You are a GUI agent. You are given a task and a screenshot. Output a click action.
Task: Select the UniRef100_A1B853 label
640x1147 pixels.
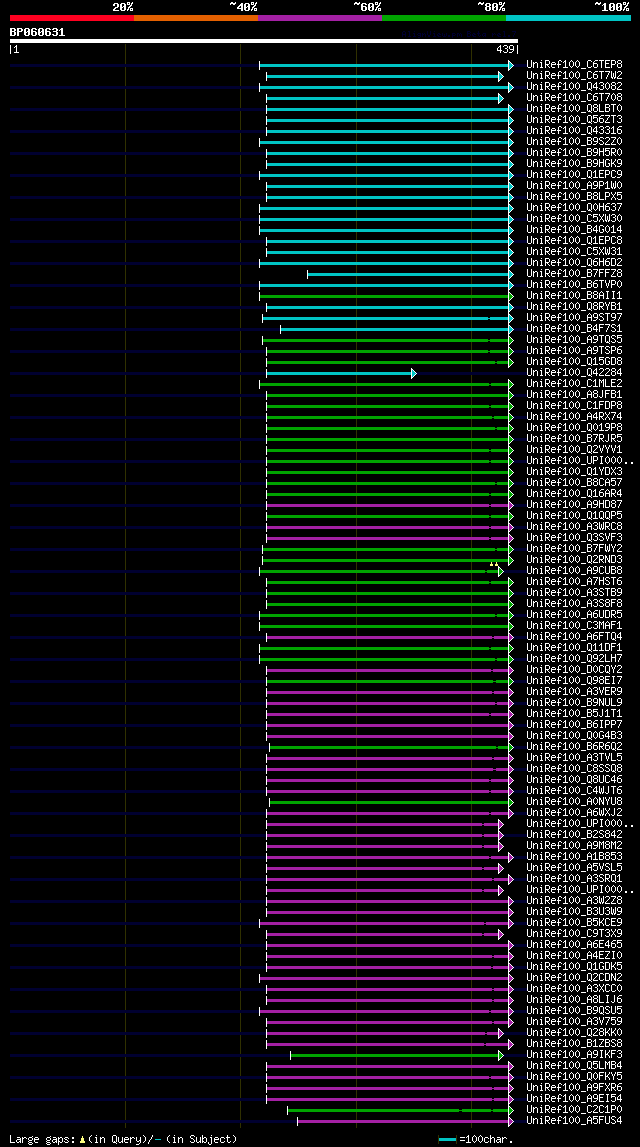pyautogui.click(x=574, y=857)
